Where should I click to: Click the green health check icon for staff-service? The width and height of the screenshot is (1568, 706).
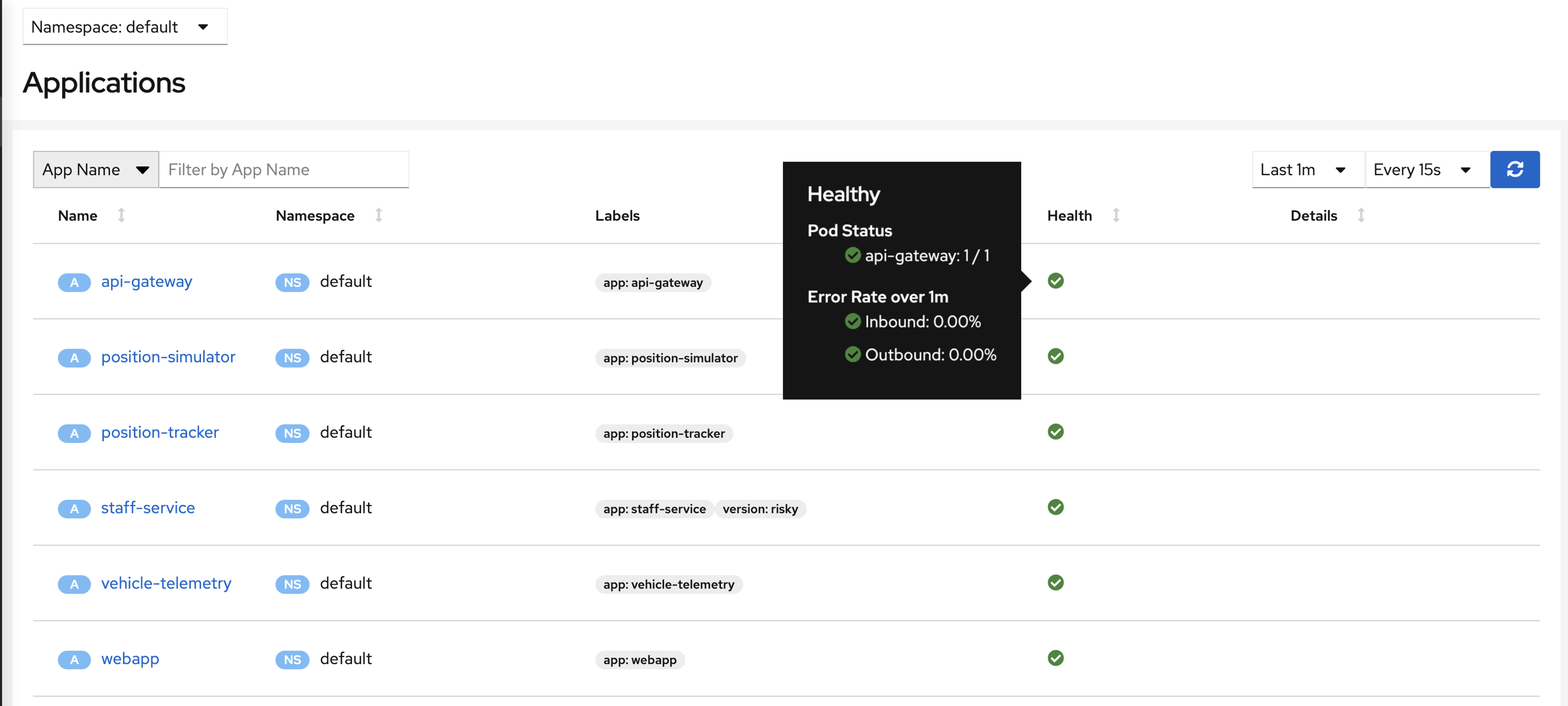click(x=1056, y=508)
